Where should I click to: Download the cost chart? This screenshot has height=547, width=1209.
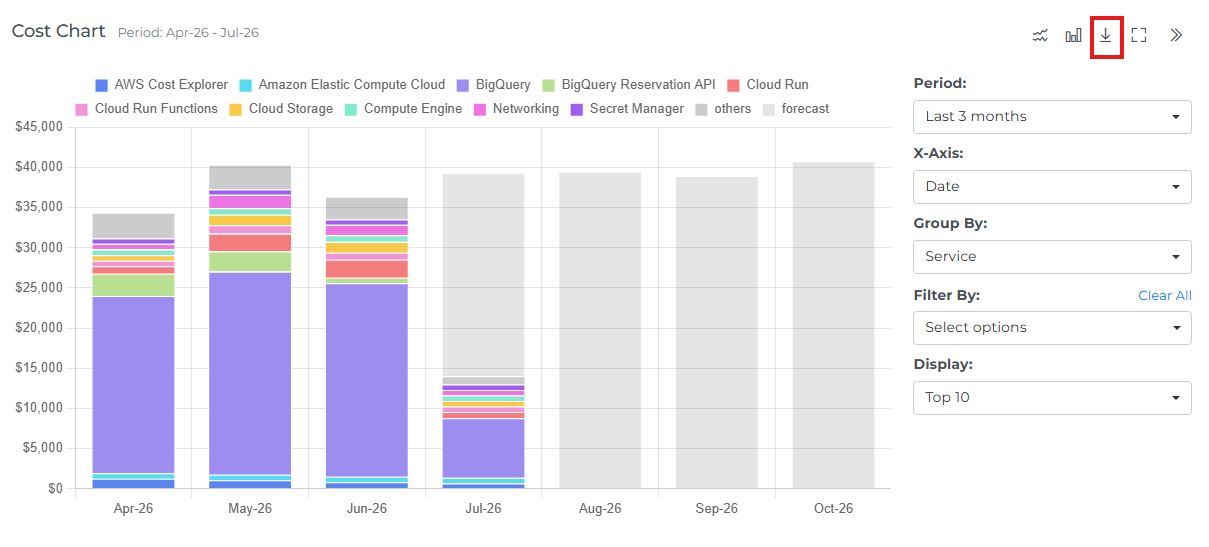1106,36
